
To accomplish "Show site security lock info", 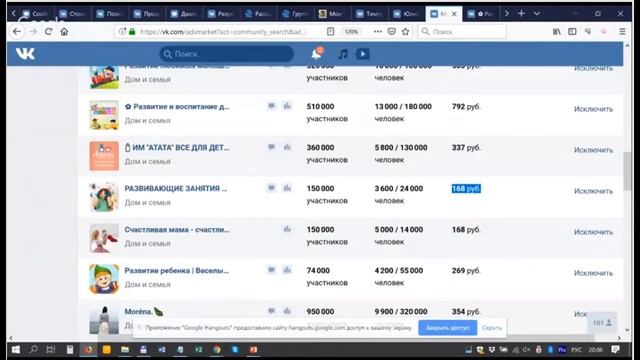I will point(132,31).
